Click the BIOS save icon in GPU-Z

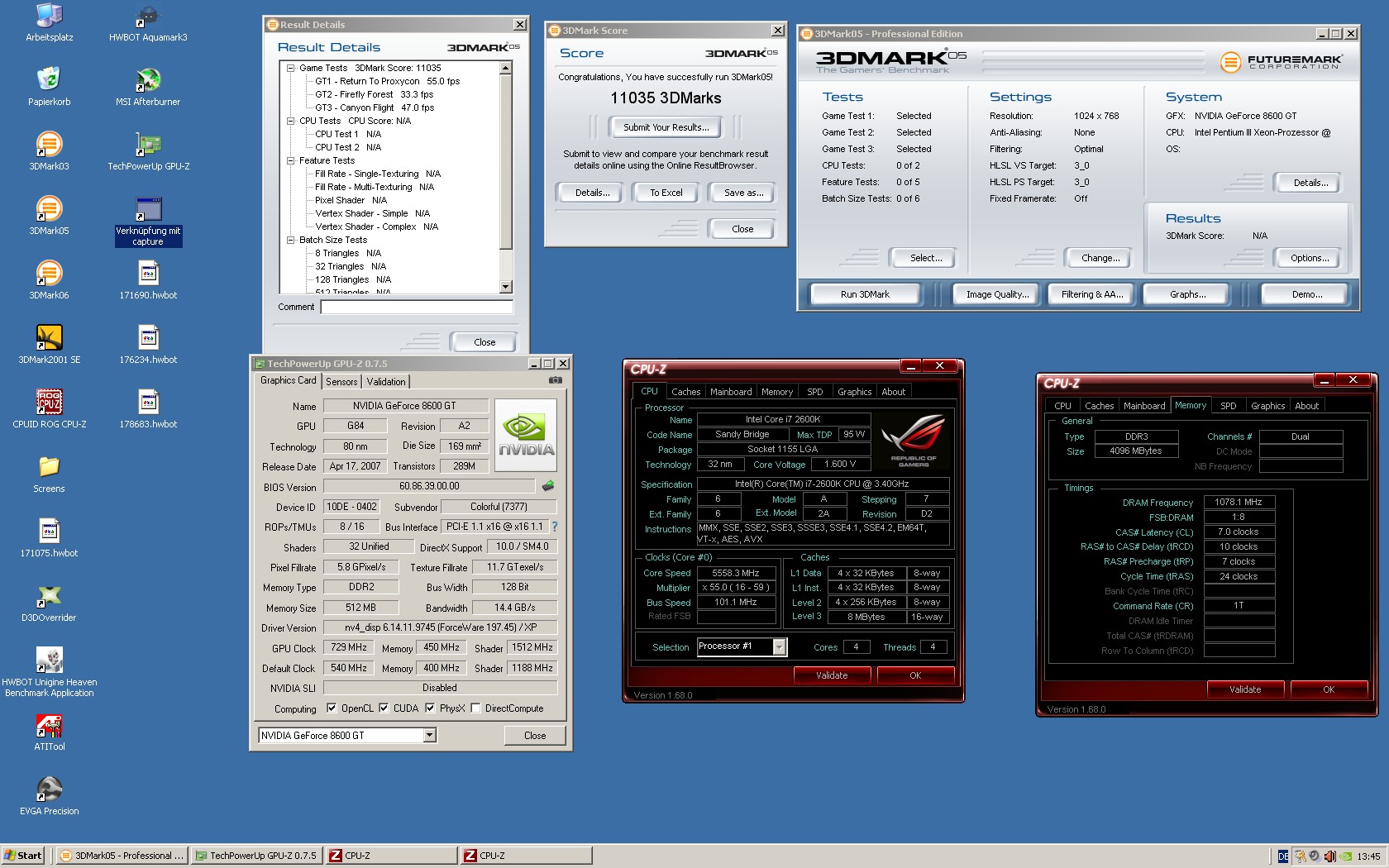point(547,486)
